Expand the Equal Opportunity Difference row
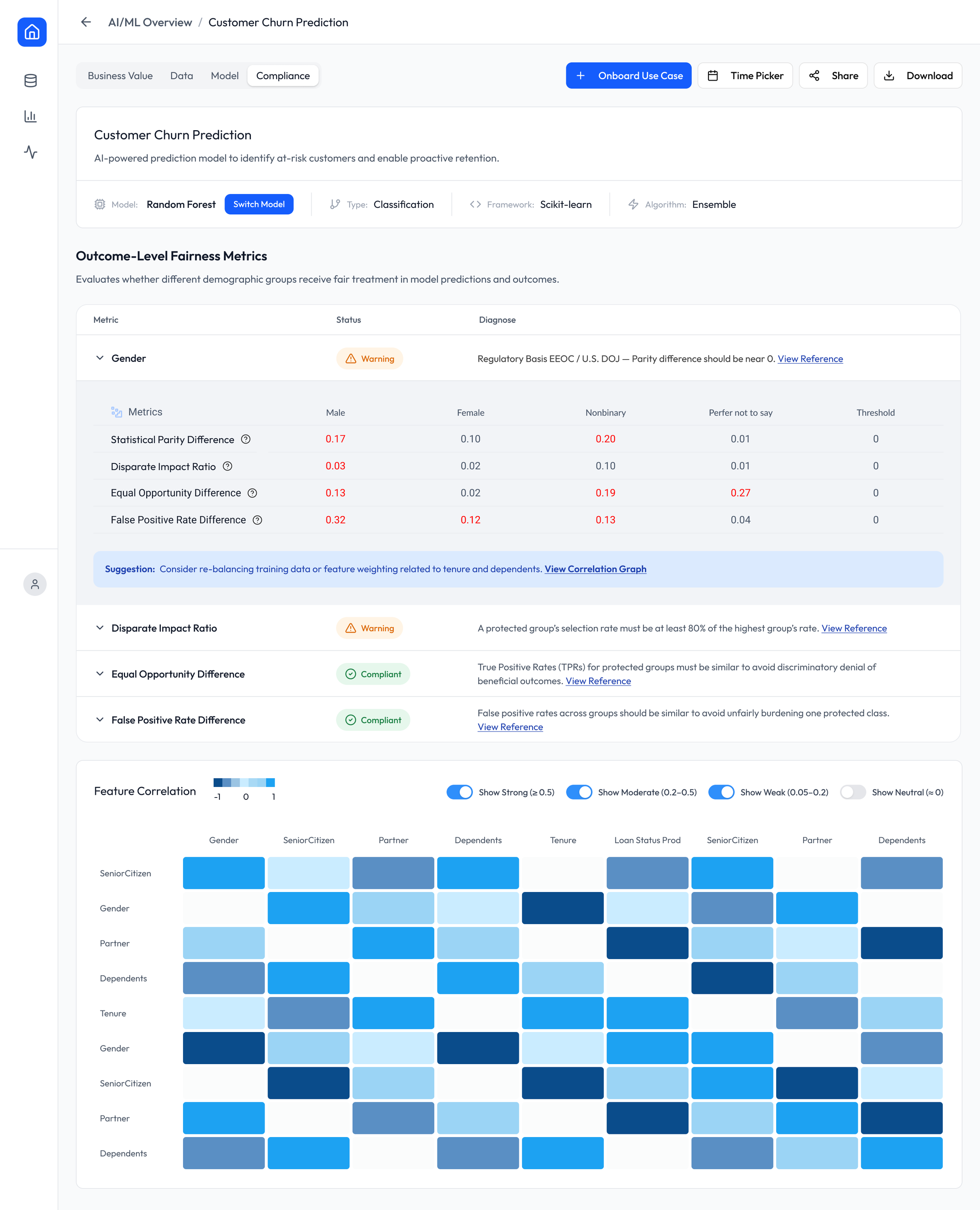The height and width of the screenshot is (1210, 980). [x=100, y=674]
